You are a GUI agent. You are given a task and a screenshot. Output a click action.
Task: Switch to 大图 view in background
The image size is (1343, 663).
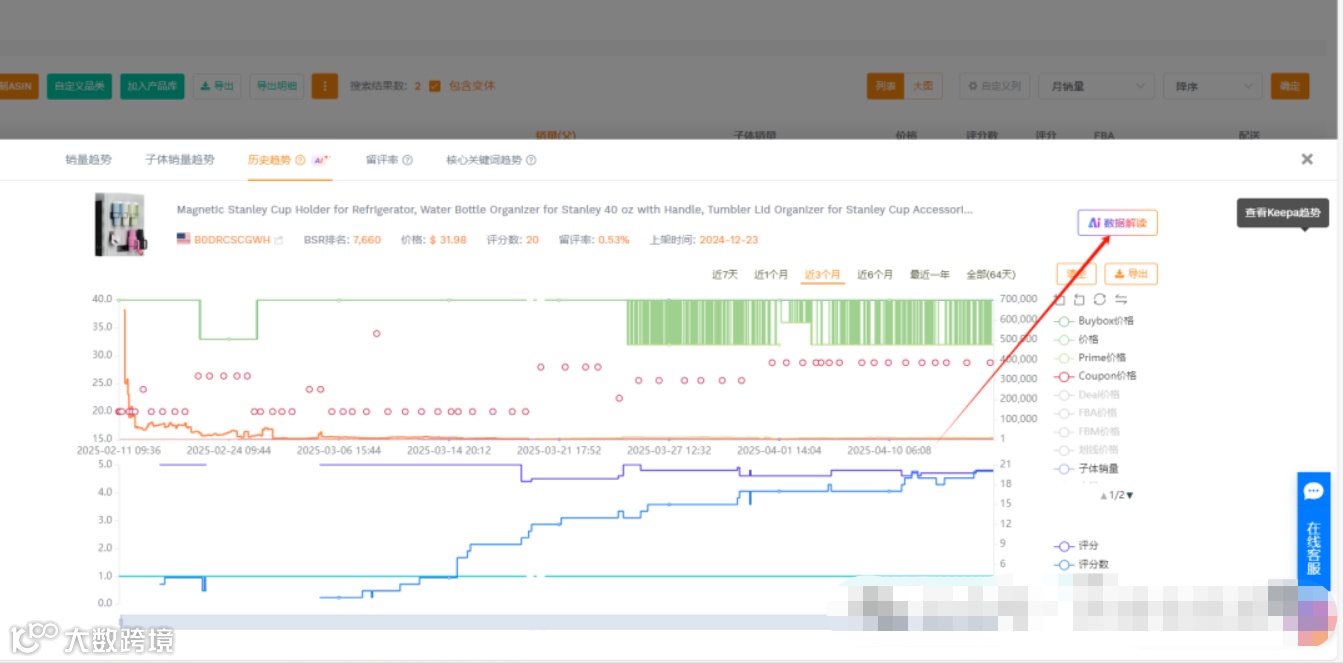tap(923, 86)
